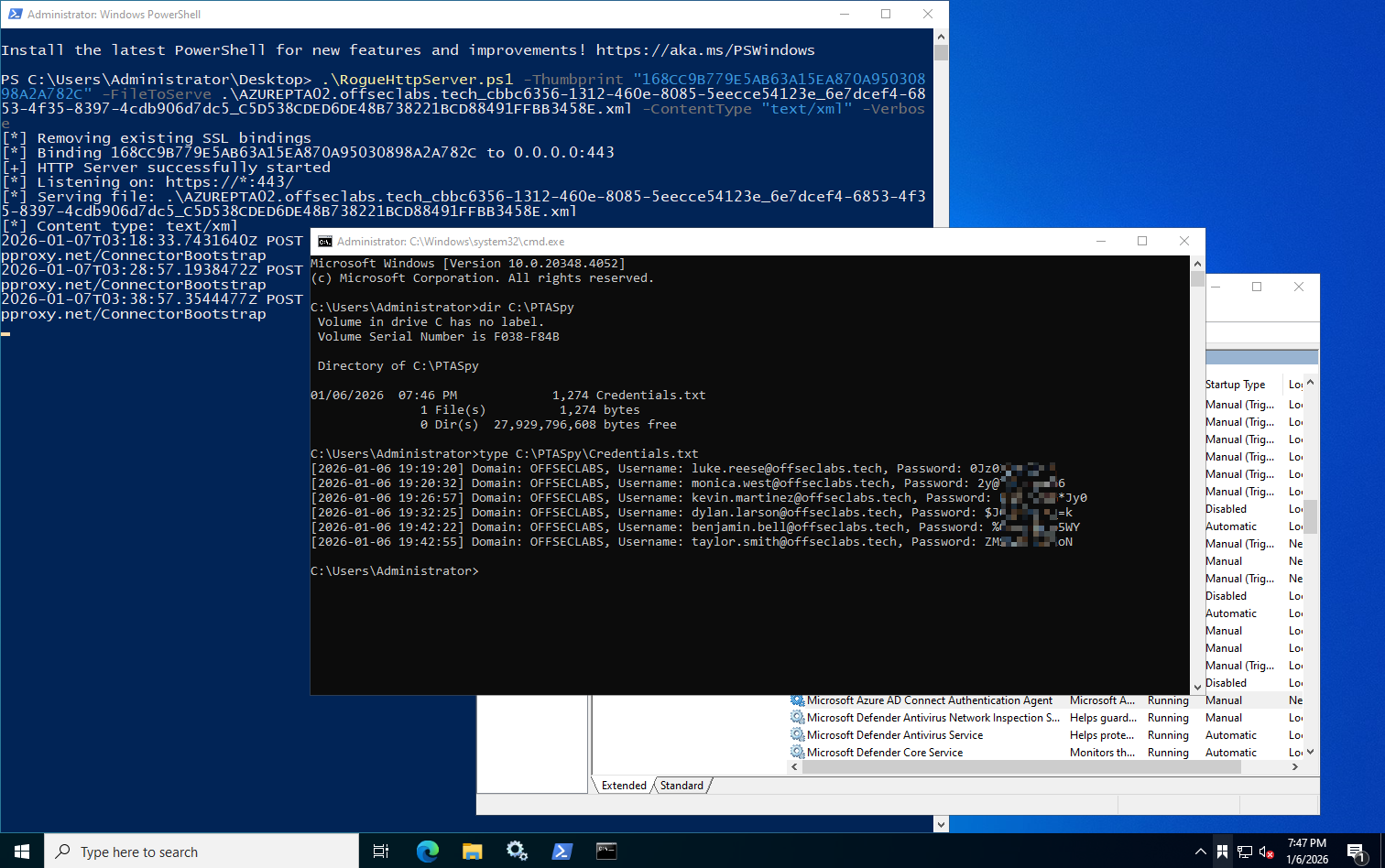Image resolution: width=1385 pixels, height=868 pixels.
Task: Open the notification center icon
Action: tap(1357, 852)
